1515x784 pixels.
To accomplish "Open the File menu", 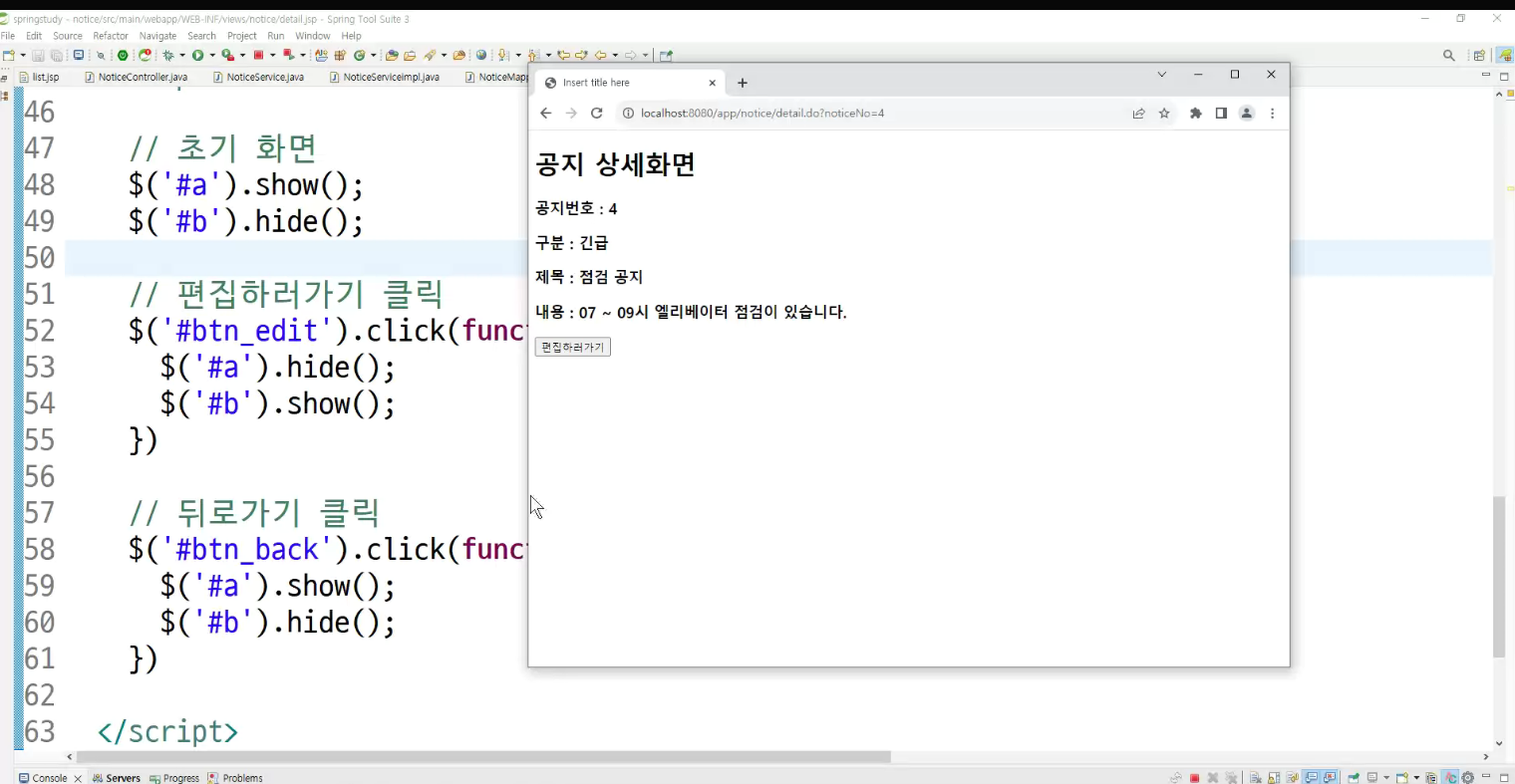I will (x=8, y=36).
